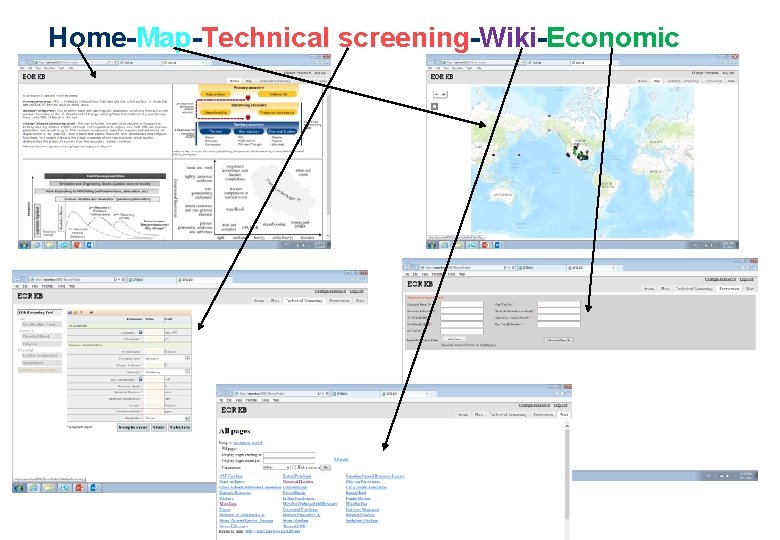Open the Tools menu in the Wiki browser window
This screenshot has width=780, height=540.
pyautogui.click(x=265, y=400)
